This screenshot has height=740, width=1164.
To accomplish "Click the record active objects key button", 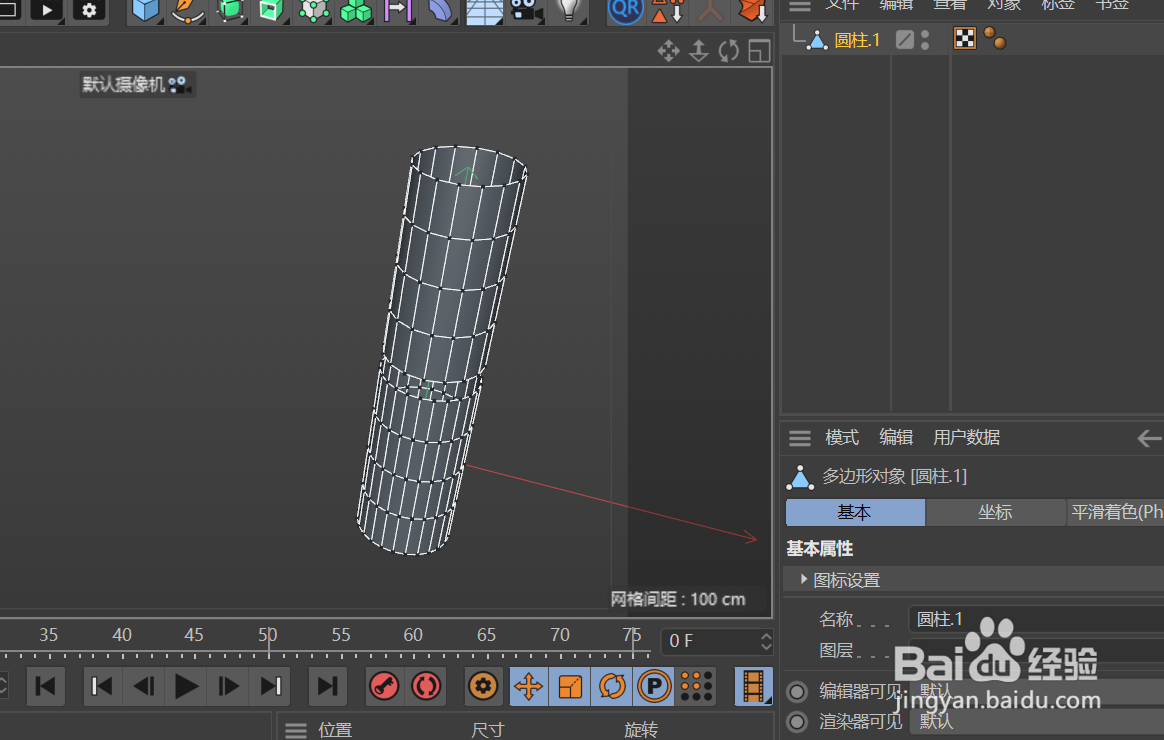I will point(385,687).
